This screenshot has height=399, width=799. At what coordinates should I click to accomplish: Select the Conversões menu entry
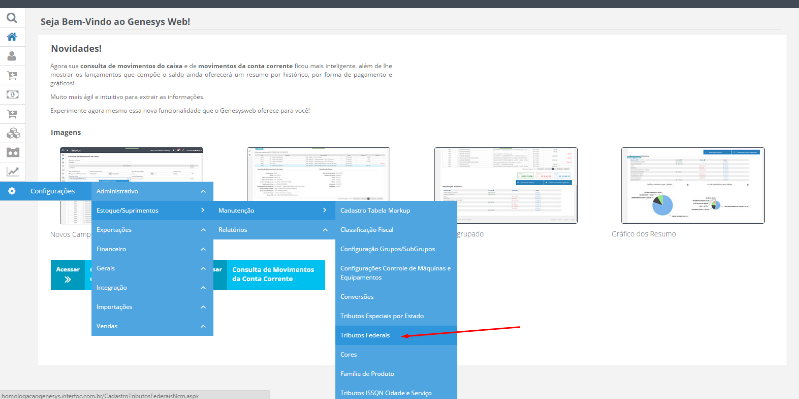pyautogui.click(x=396, y=297)
